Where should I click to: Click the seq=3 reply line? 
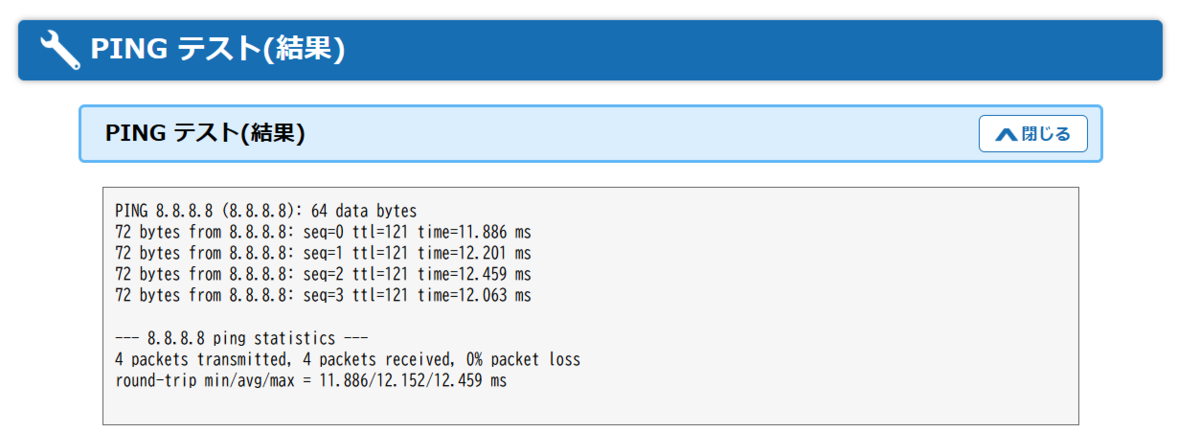point(323,295)
